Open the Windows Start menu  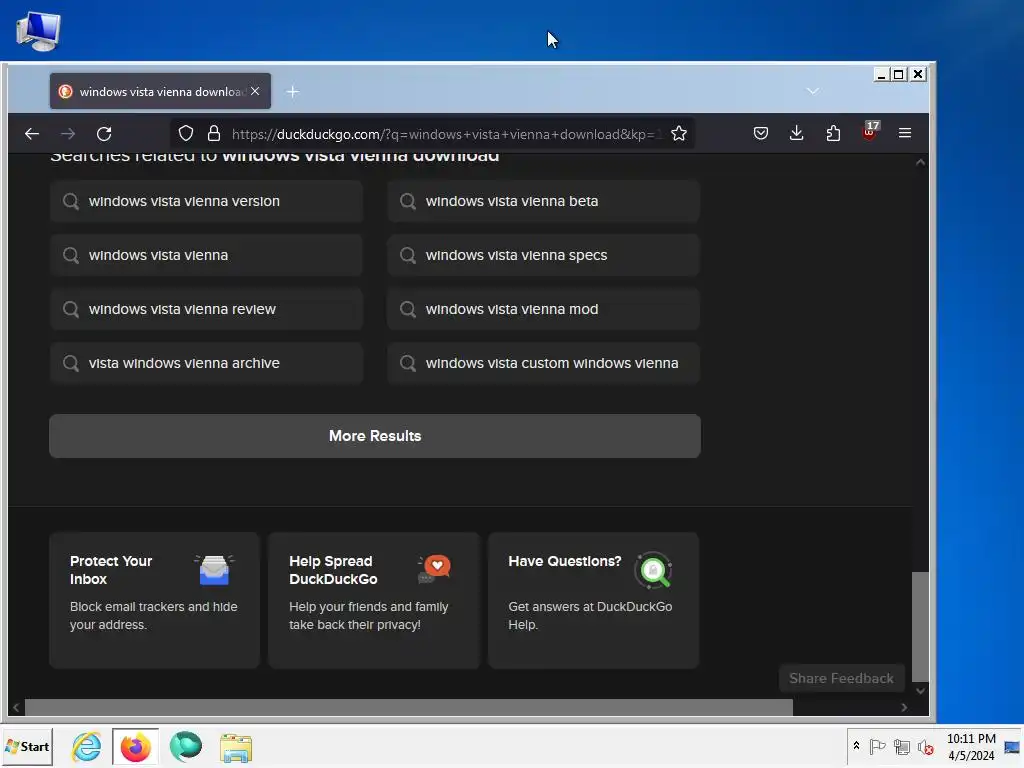coord(27,746)
